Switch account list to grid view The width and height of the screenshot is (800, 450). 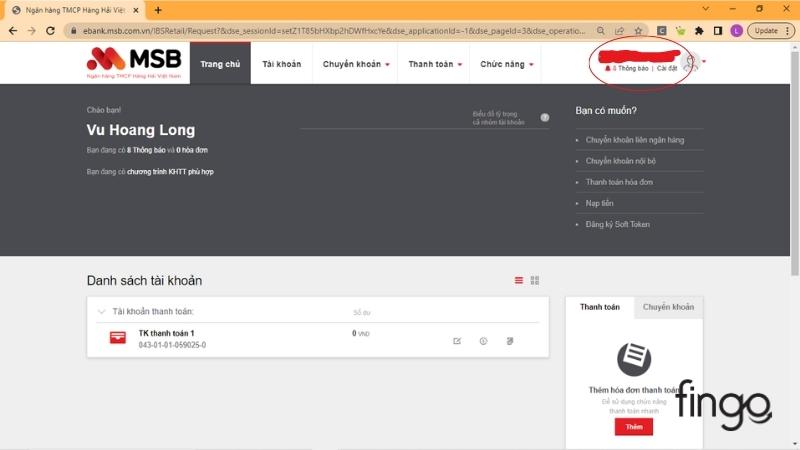pyautogui.click(x=535, y=280)
